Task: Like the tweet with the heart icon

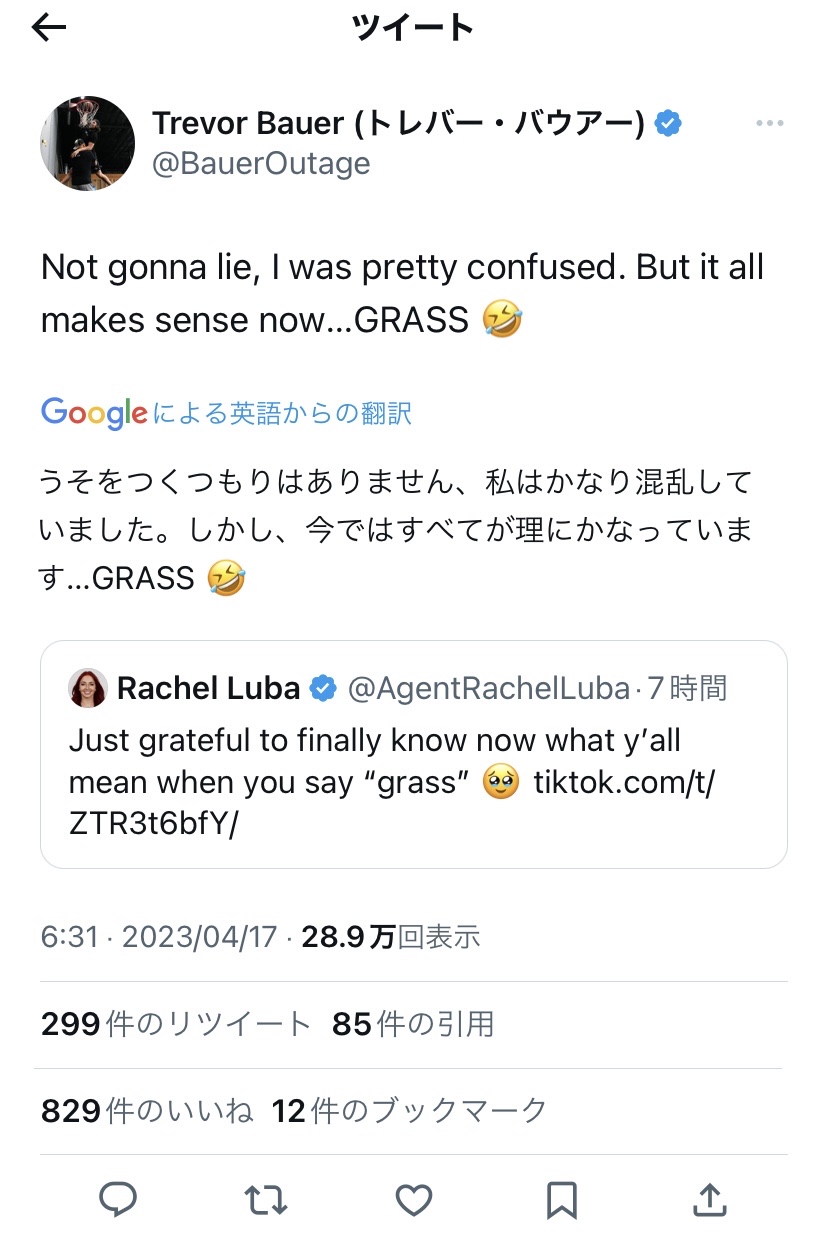Action: (413, 1198)
